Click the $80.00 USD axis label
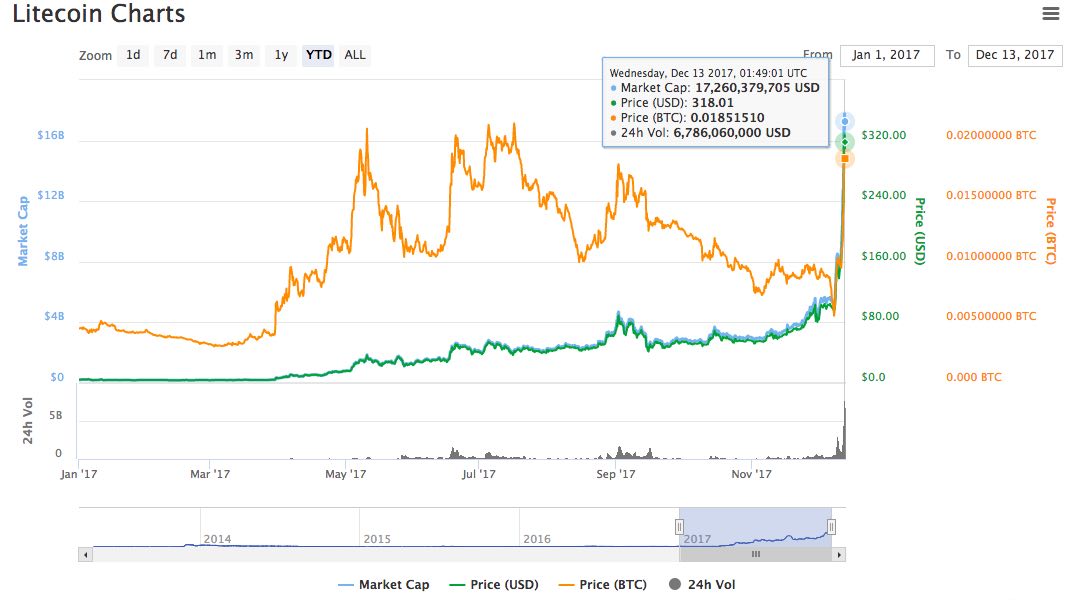1069x600 pixels. (x=880, y=316)
